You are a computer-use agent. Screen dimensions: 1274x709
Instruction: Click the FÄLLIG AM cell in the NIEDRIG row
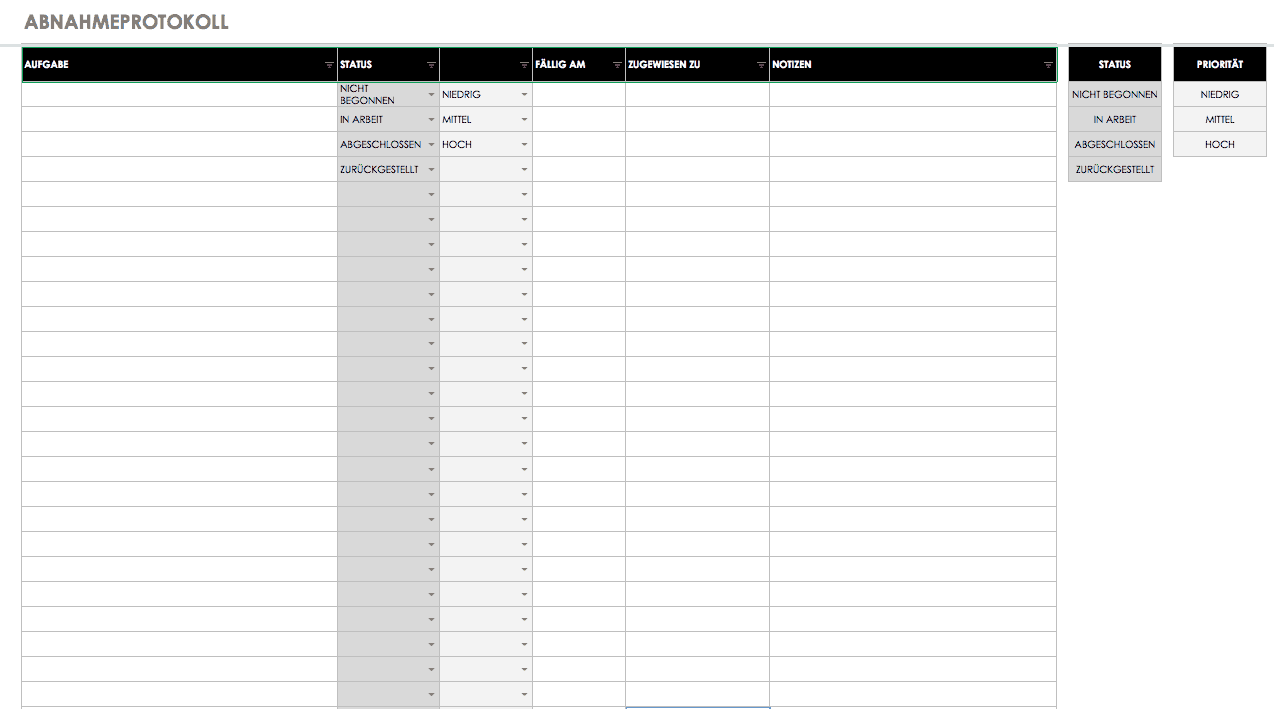point(579,95)
